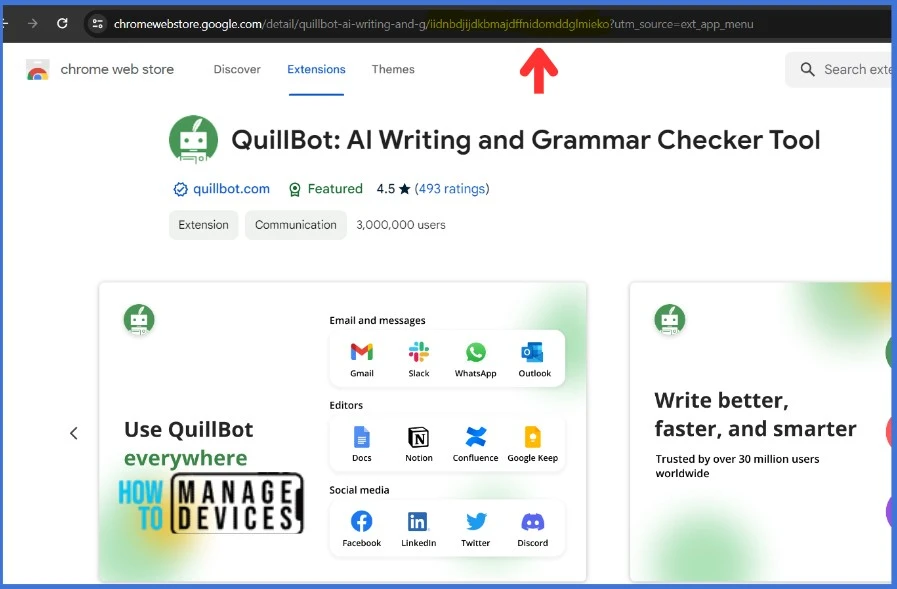897x589 pixels.
Task: Click the 'Use QuillBot everywhere' slide text
Action: (x=188, y=443)
